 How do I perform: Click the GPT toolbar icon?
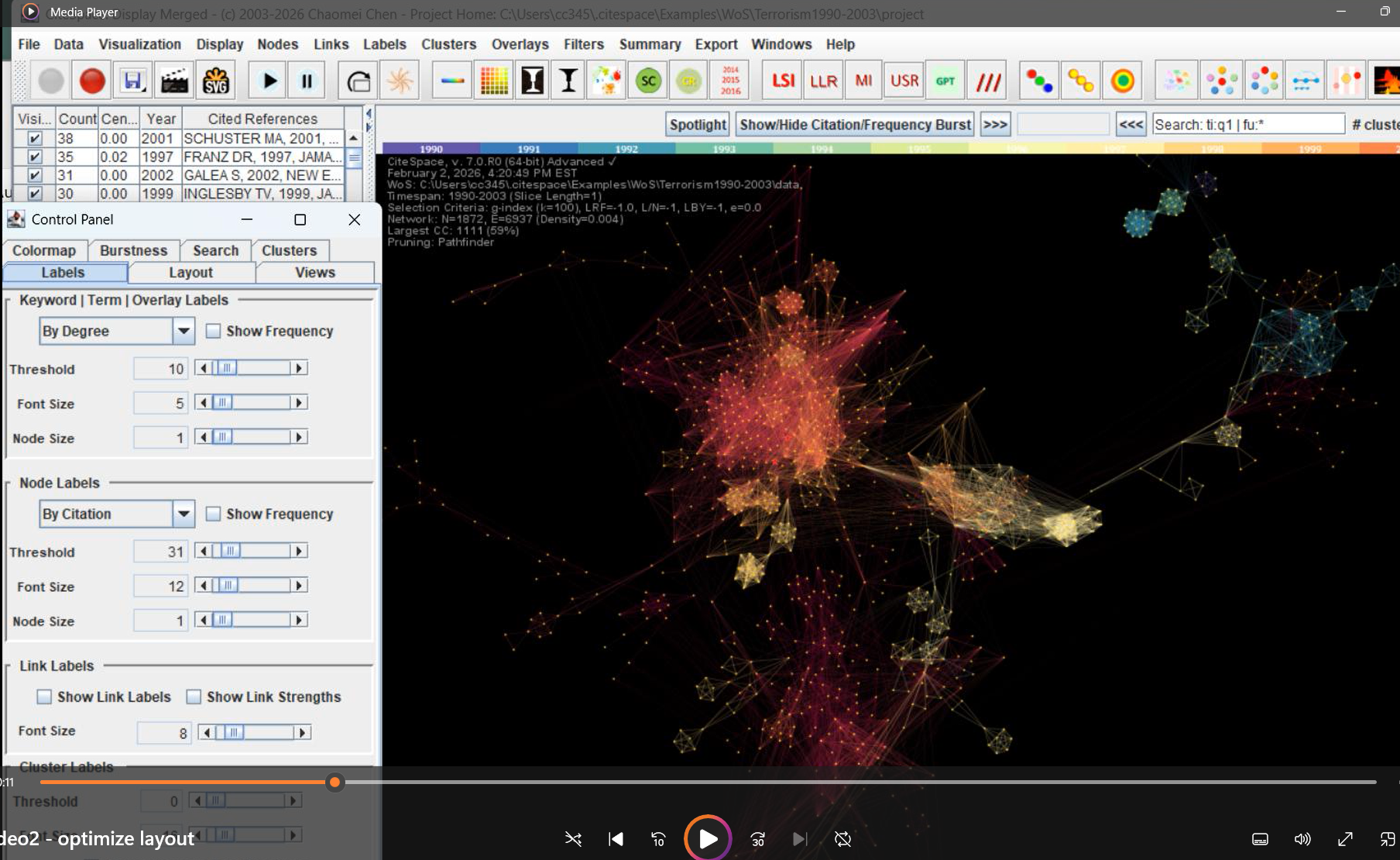pyautogui.click(x=945, y=81)
